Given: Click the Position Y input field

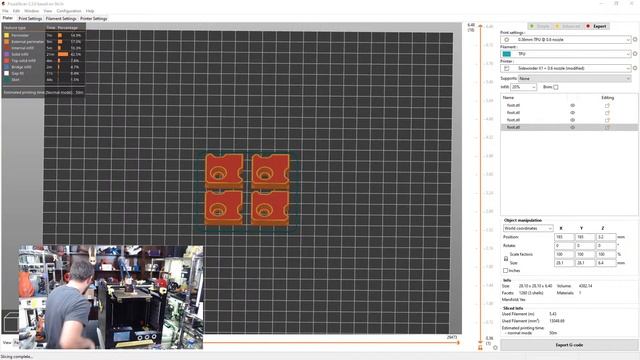Looking at the screenshot, I should pyautogui.click(x=585, y=237).
